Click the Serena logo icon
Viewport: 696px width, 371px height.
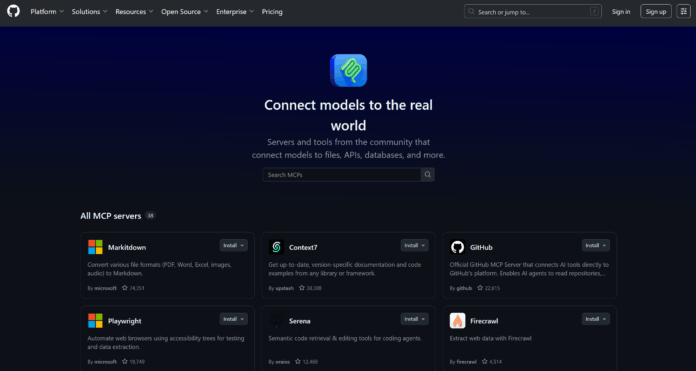tap(276, 320)
